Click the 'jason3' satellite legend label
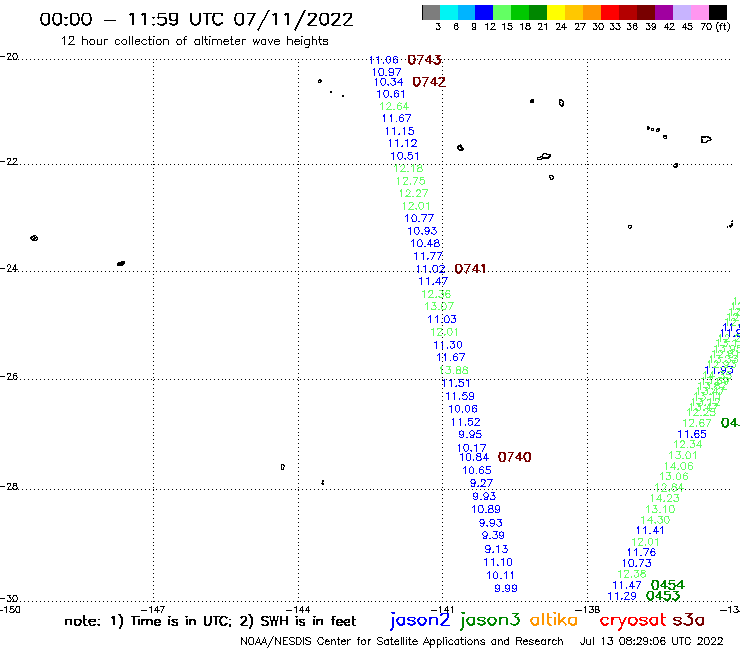The height and width of the screenshot is (650, 740). (490, 620)
